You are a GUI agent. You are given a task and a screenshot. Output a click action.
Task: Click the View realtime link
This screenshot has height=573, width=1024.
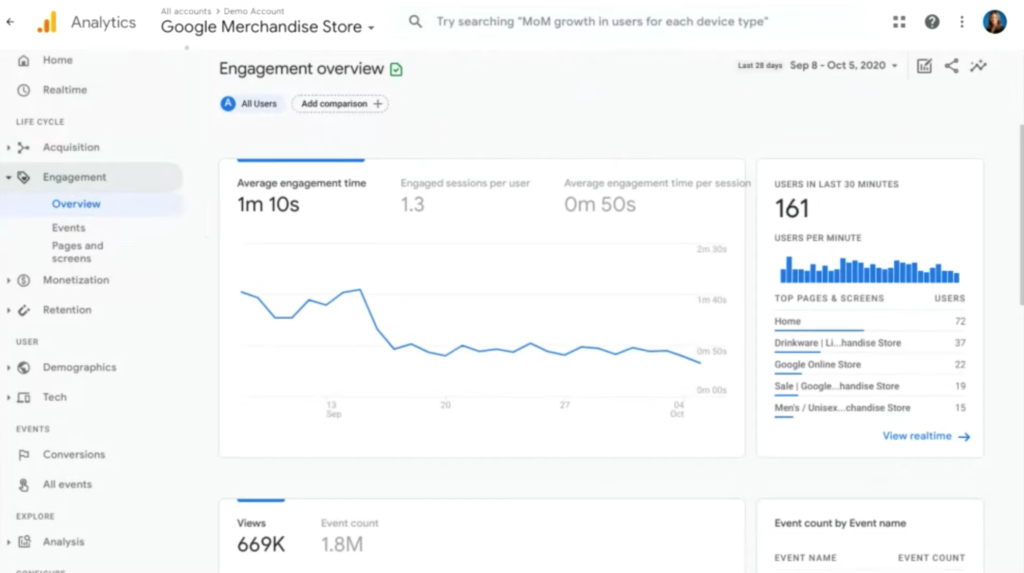926,436
